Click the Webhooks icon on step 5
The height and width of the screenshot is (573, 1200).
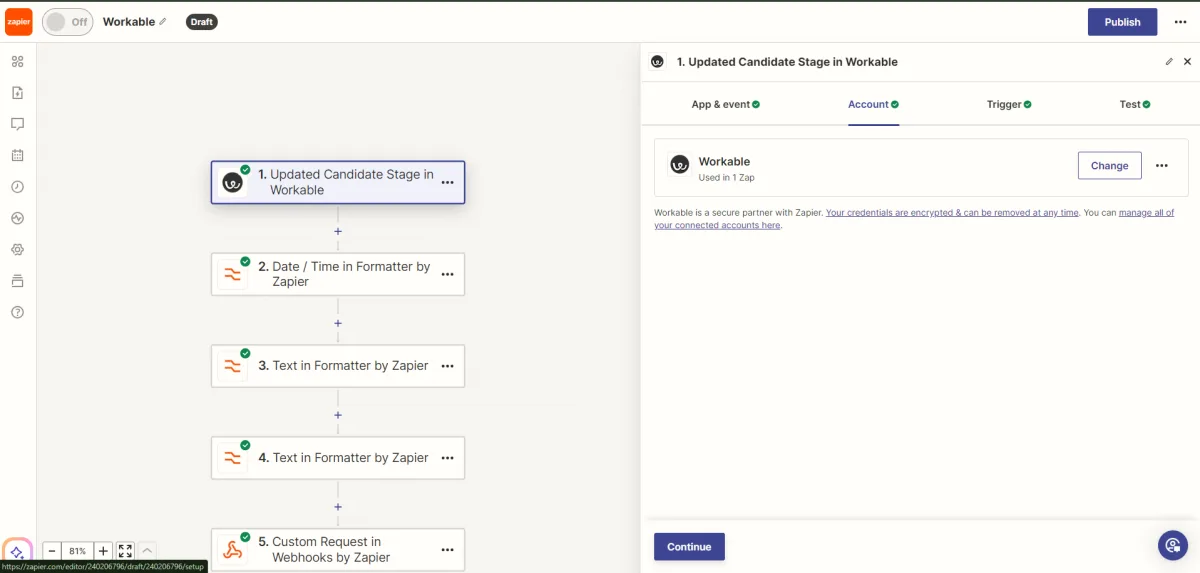point(233,550)
